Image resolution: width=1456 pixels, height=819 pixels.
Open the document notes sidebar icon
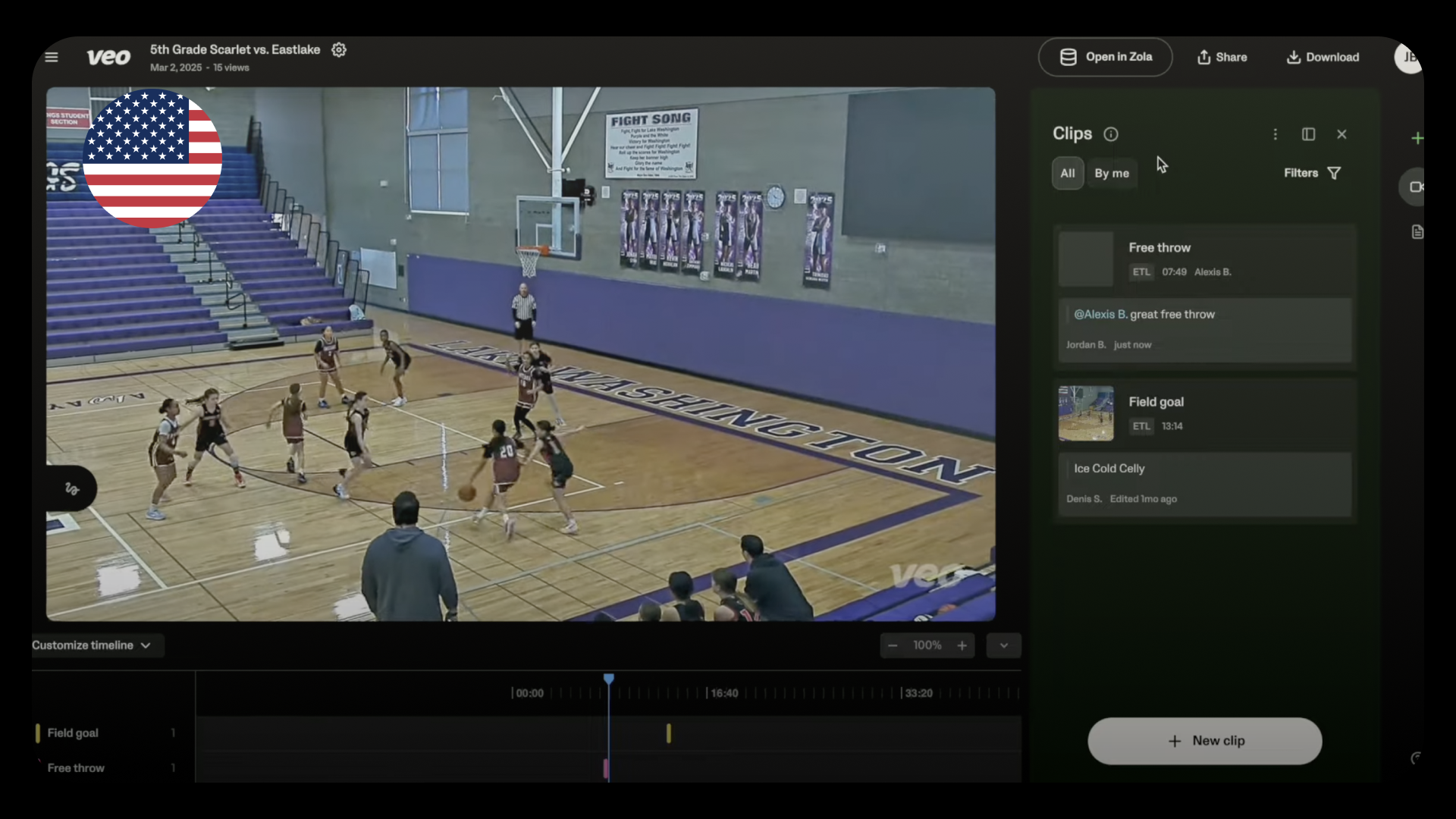click(1417, 232)
